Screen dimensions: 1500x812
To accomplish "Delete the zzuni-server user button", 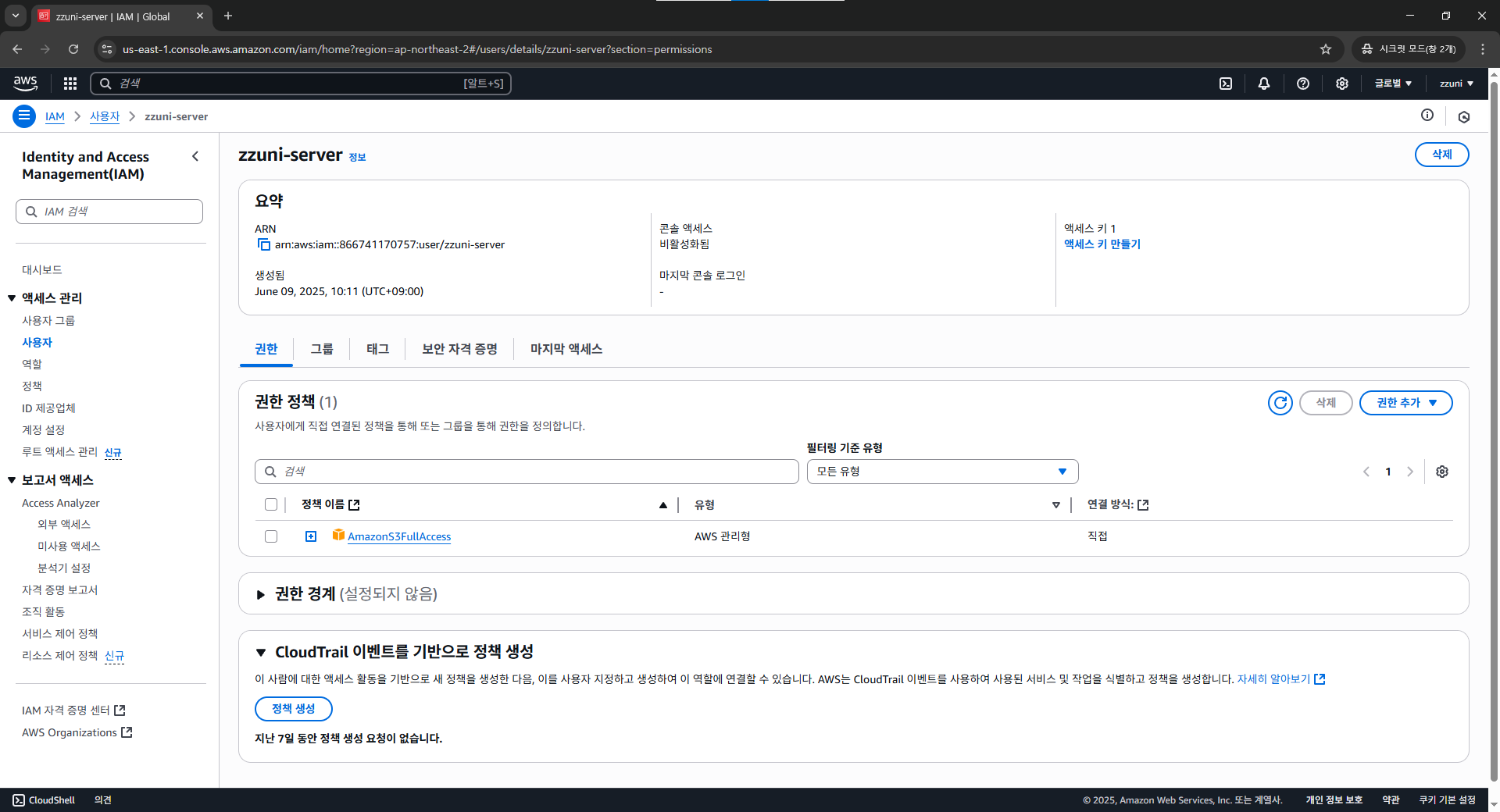I will pos(1441,155).
